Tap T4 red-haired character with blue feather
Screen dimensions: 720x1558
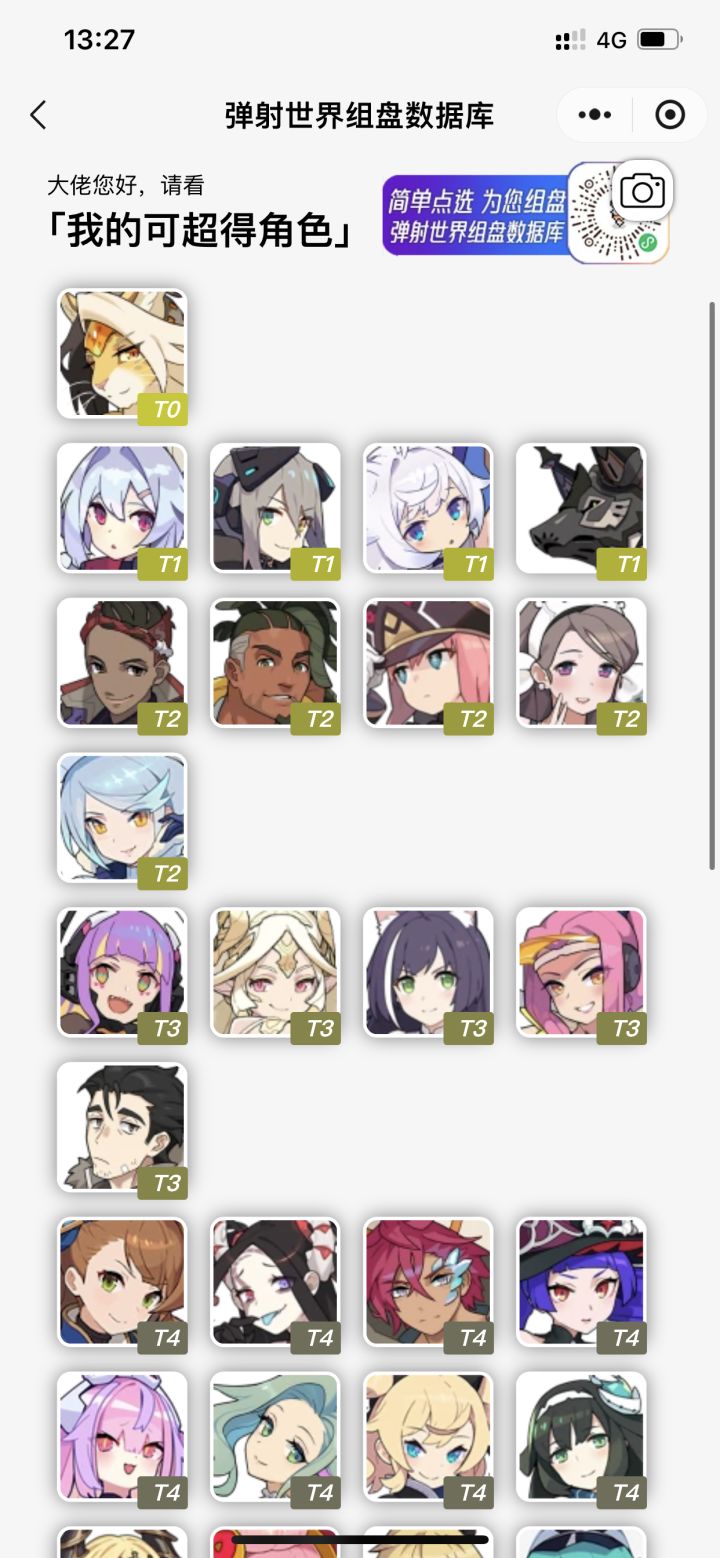coord(428,1282)
